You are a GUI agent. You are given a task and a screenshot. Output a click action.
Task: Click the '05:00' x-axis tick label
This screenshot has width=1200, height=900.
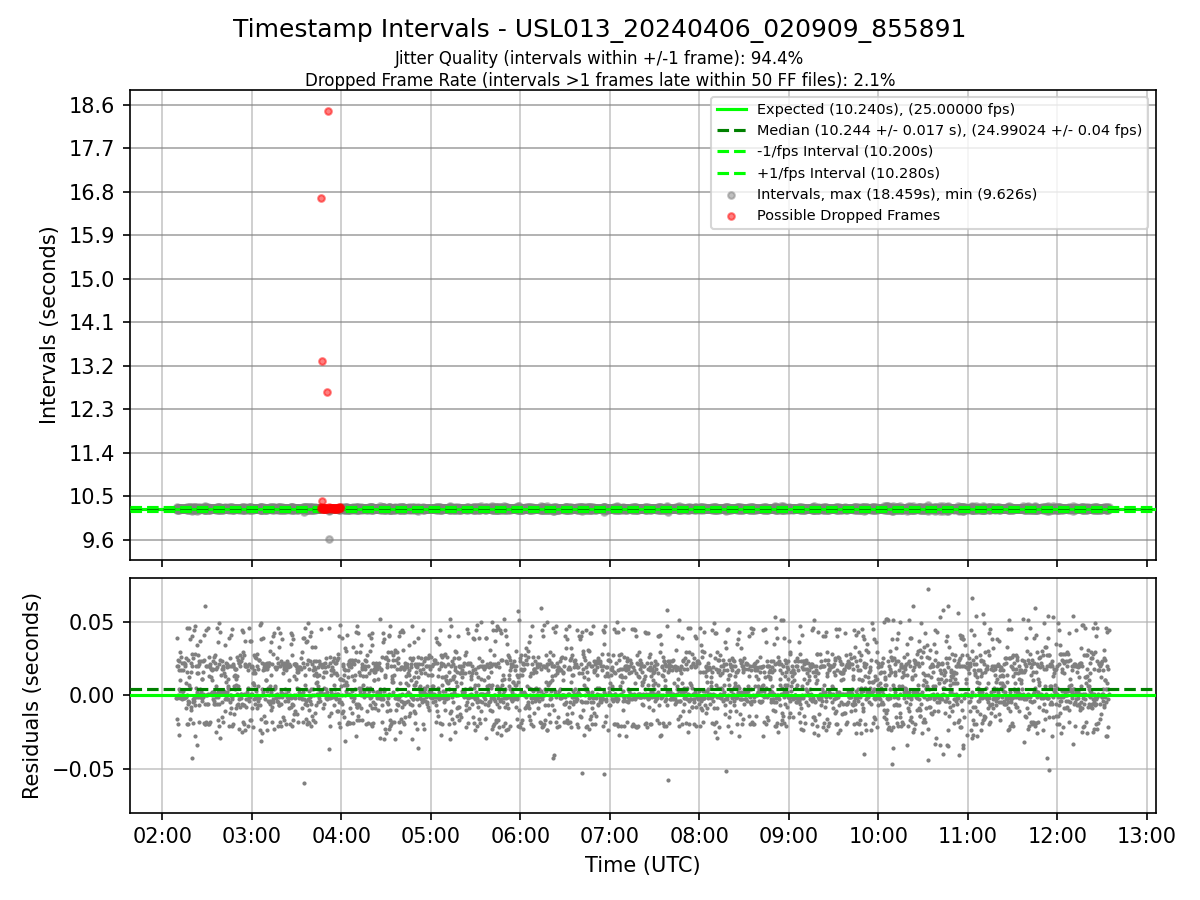click(x=431, y=835)
